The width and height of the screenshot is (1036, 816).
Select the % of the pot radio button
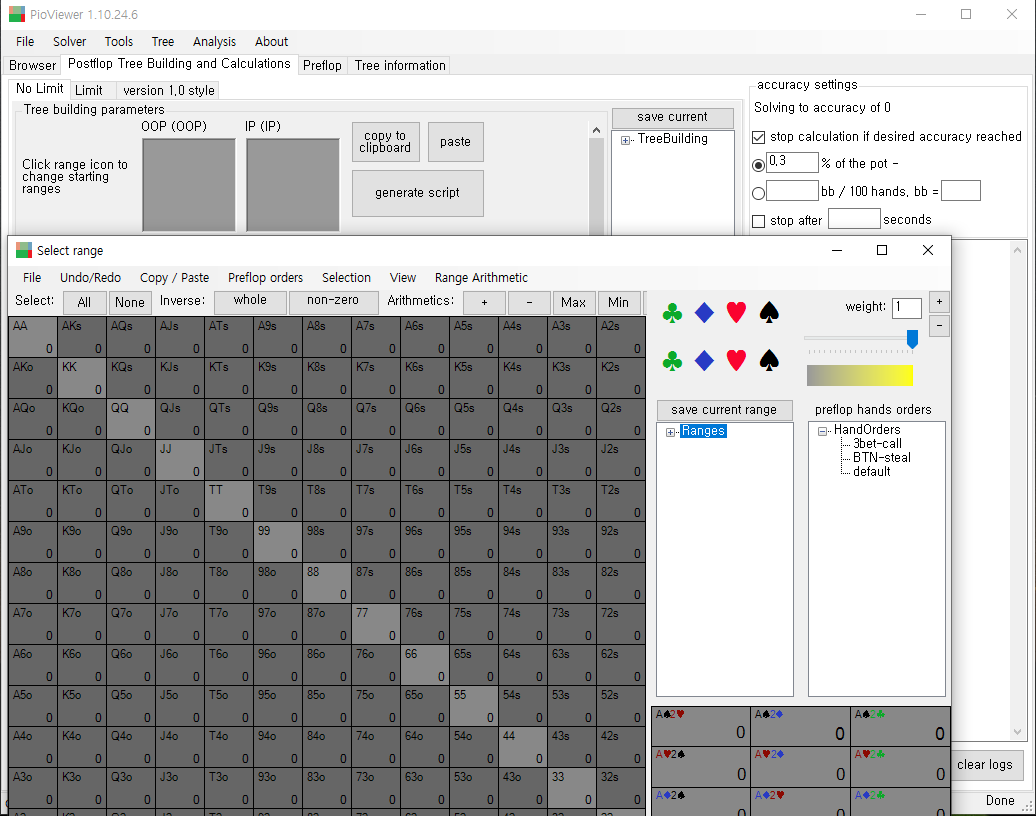(x=758, y=165)
